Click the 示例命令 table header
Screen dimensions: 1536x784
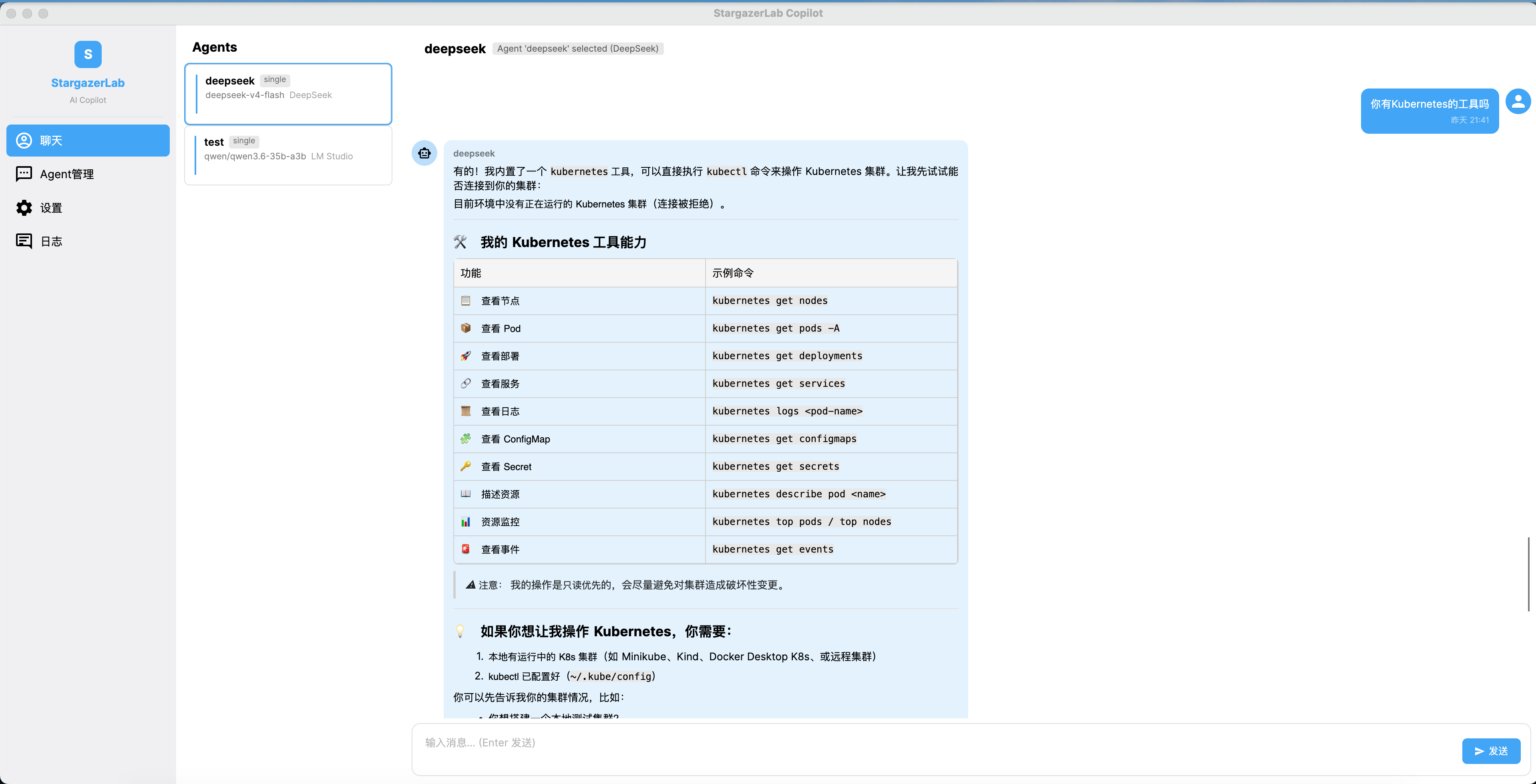point(831,273)
